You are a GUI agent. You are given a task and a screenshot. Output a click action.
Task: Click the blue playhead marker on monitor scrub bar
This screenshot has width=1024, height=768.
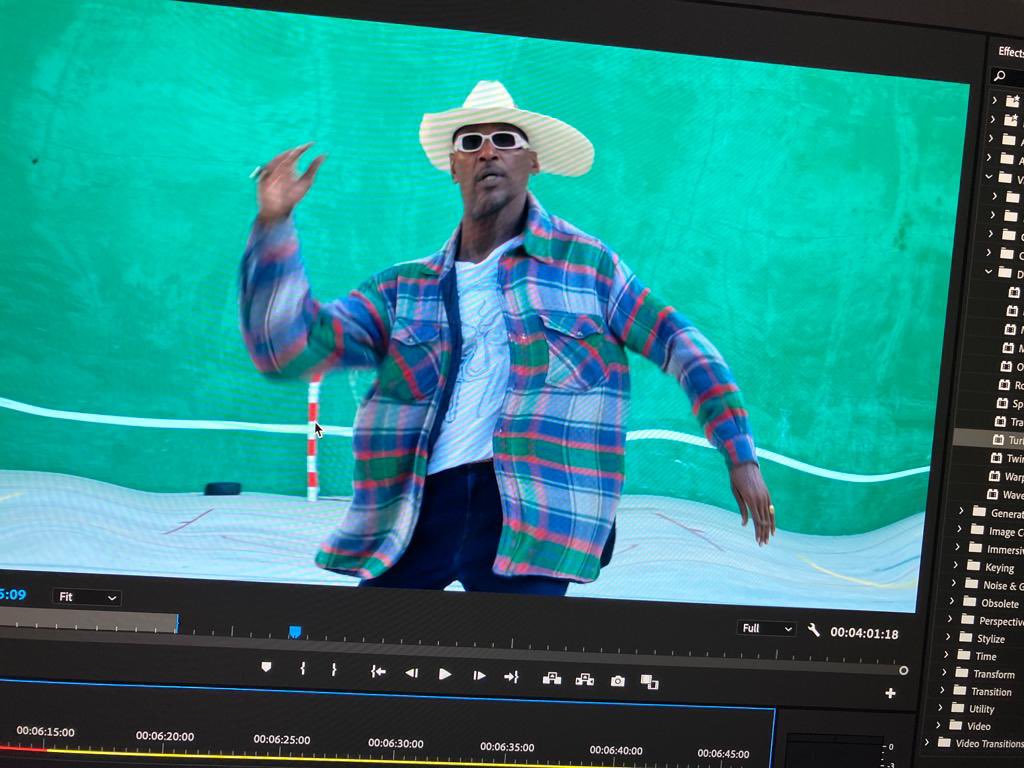[295, 632]
